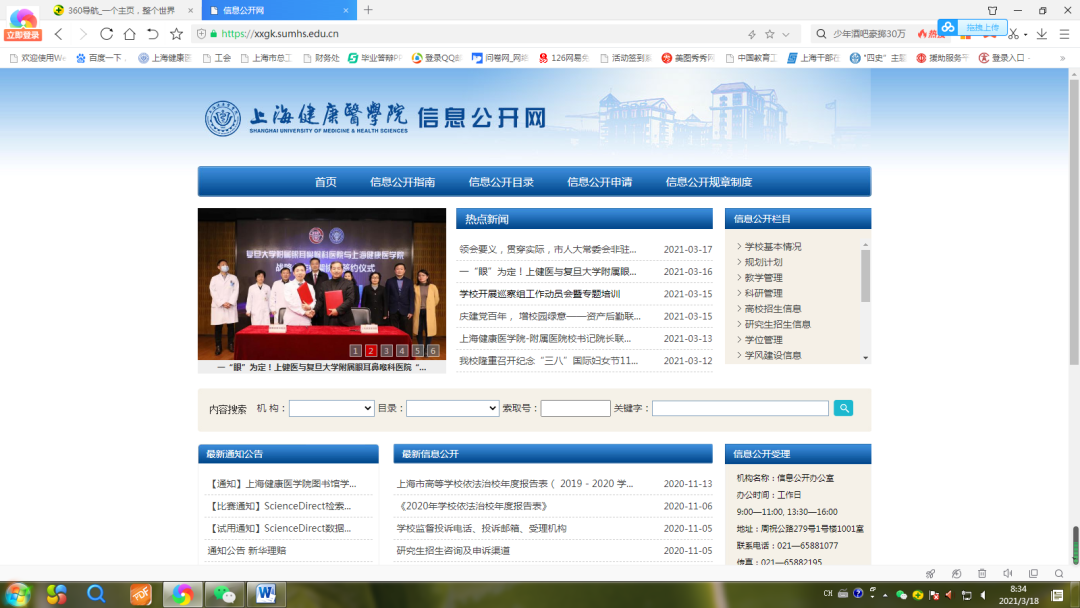Show slide 4 of the news carousel
1080x608 pixels.
pos(402,351)
